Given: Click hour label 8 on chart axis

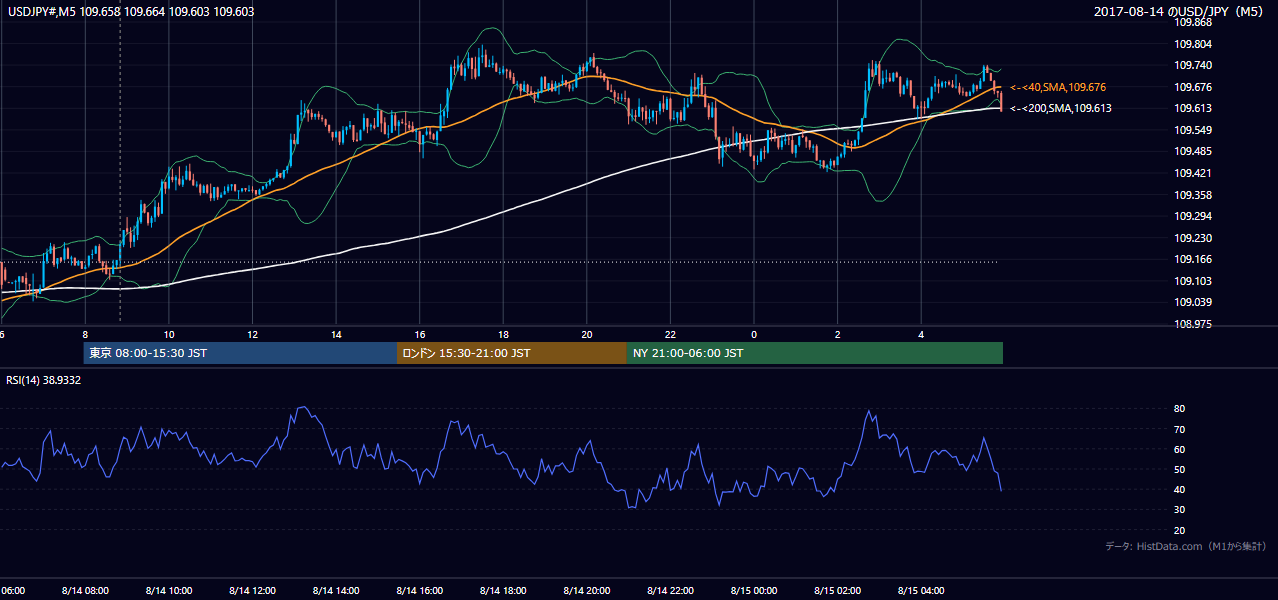Looking at the screenshot, I should (x=85, y=335).
